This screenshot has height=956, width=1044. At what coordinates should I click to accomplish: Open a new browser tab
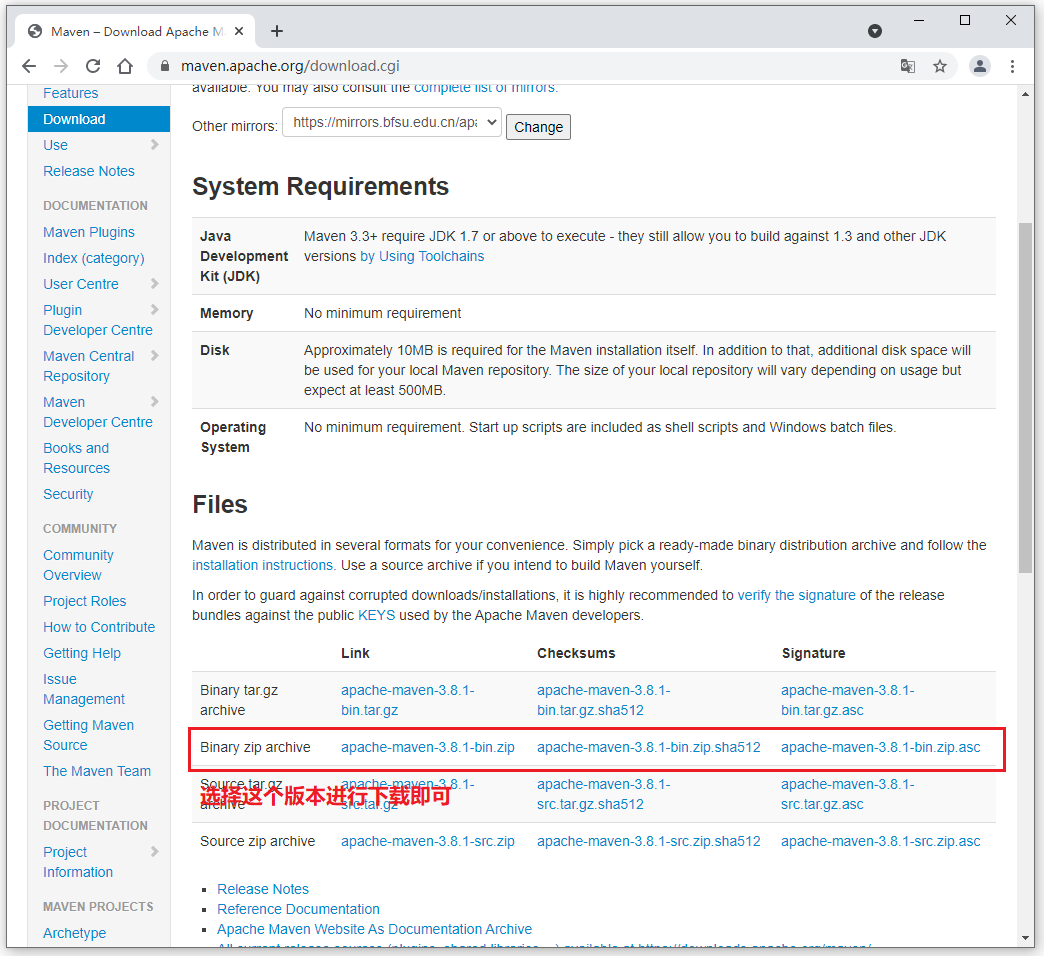277,31
